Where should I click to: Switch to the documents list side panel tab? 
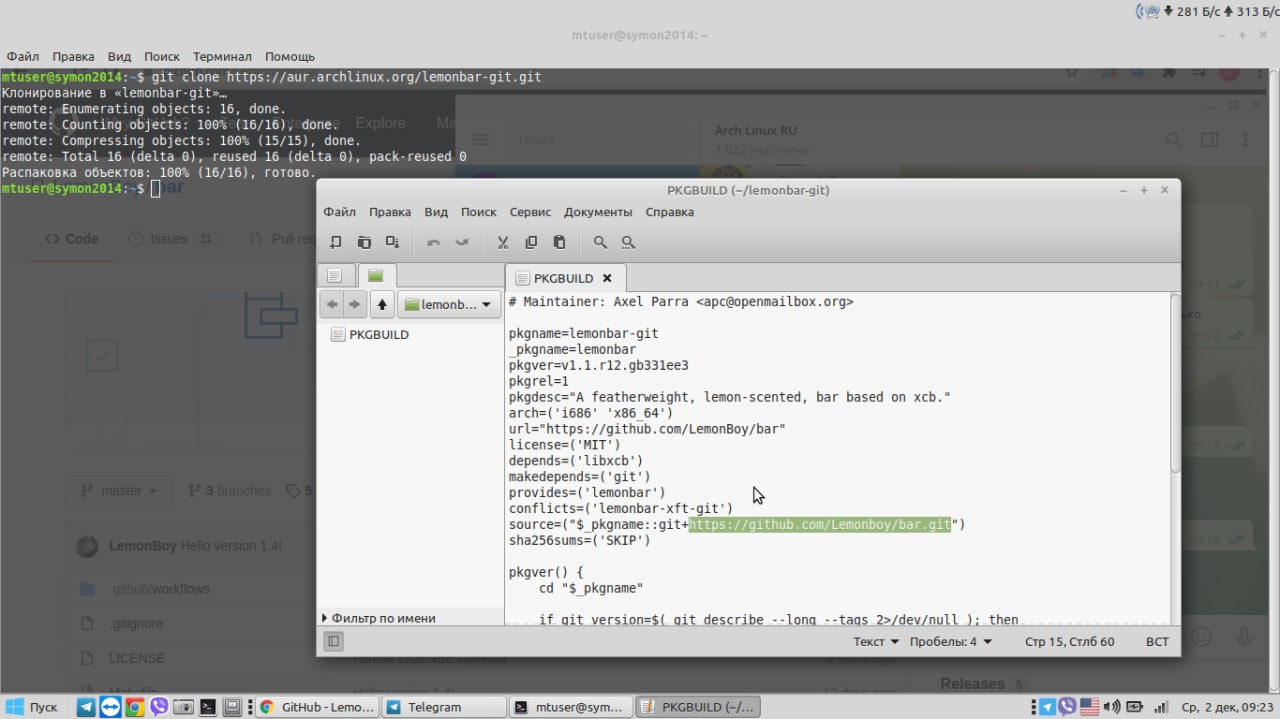tap(335, 275)
